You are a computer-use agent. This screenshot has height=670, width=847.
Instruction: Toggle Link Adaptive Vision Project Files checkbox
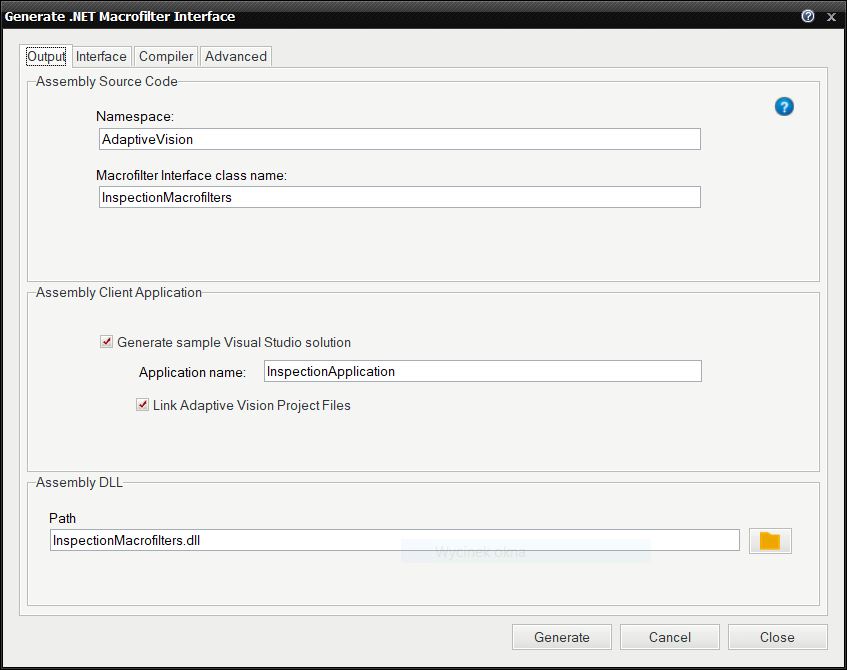click(143, 405)
